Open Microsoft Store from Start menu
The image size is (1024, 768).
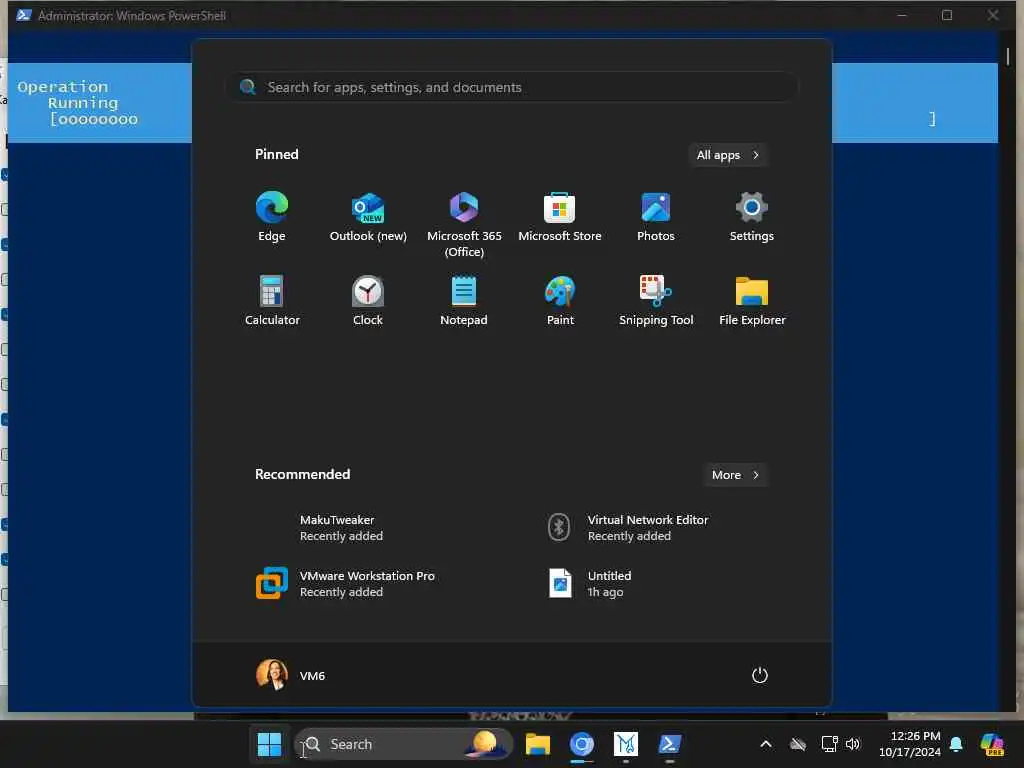click(560, 217)
